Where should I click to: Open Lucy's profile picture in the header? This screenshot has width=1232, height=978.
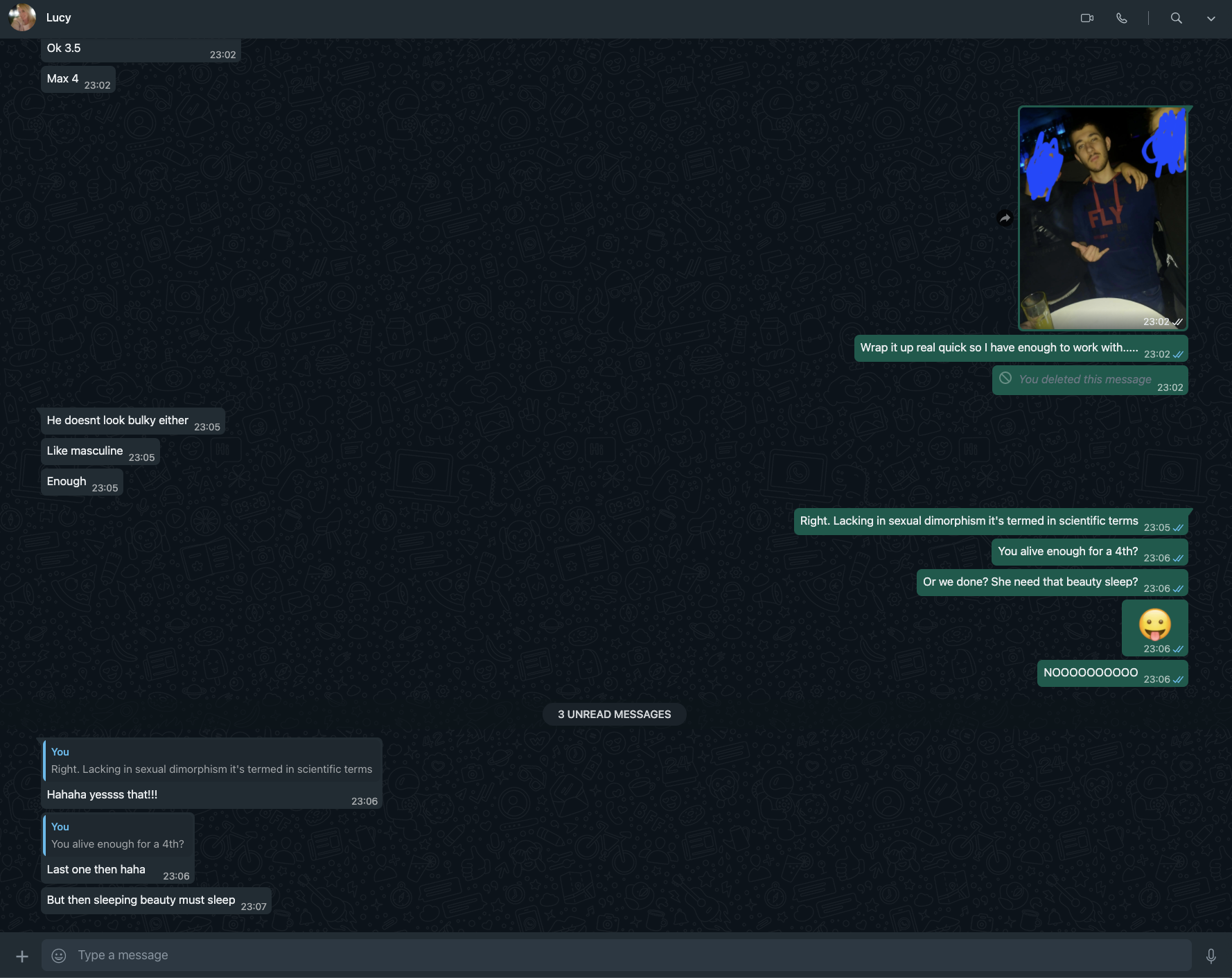pos(22,17)
